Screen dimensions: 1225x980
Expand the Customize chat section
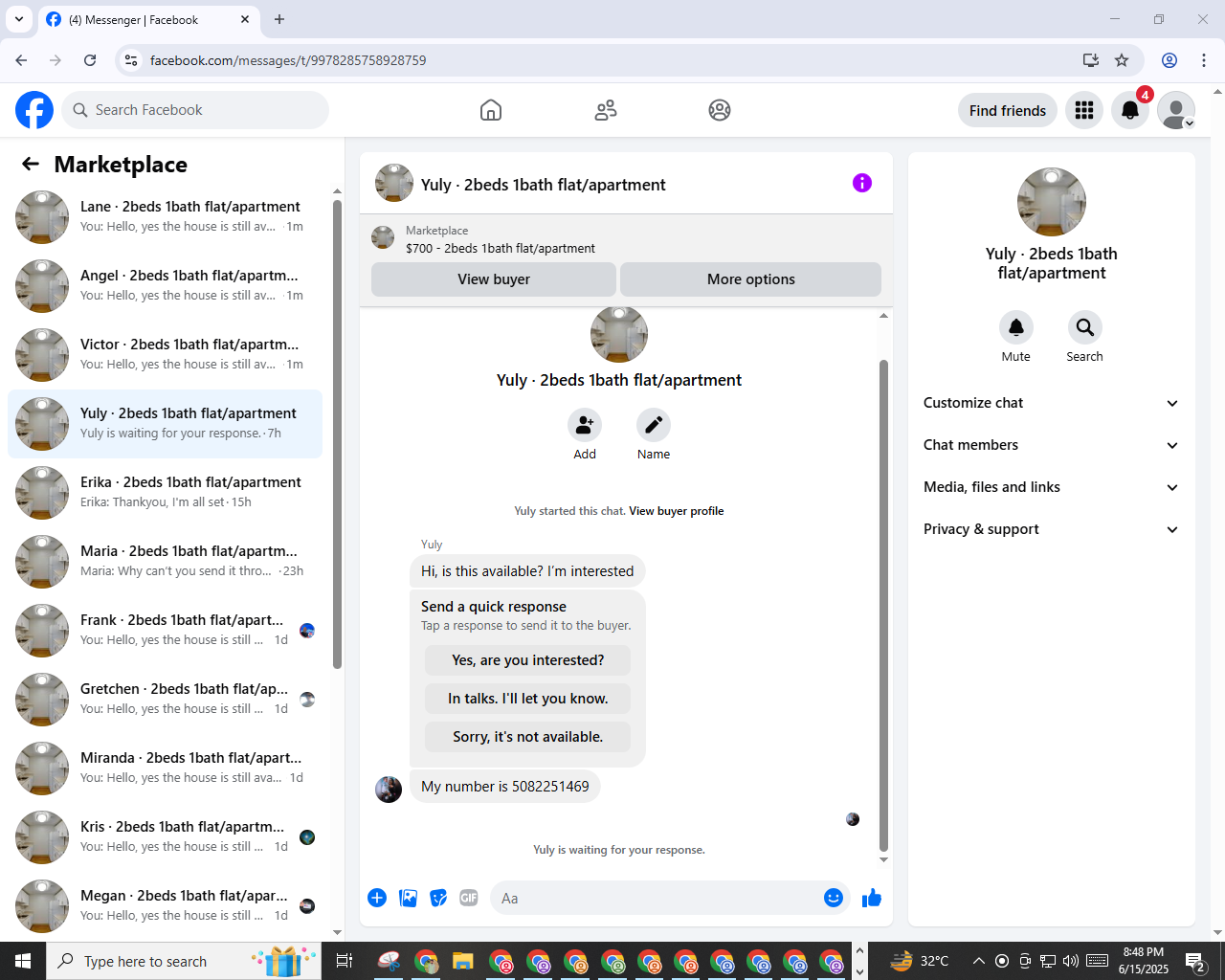click(1052, 403)
